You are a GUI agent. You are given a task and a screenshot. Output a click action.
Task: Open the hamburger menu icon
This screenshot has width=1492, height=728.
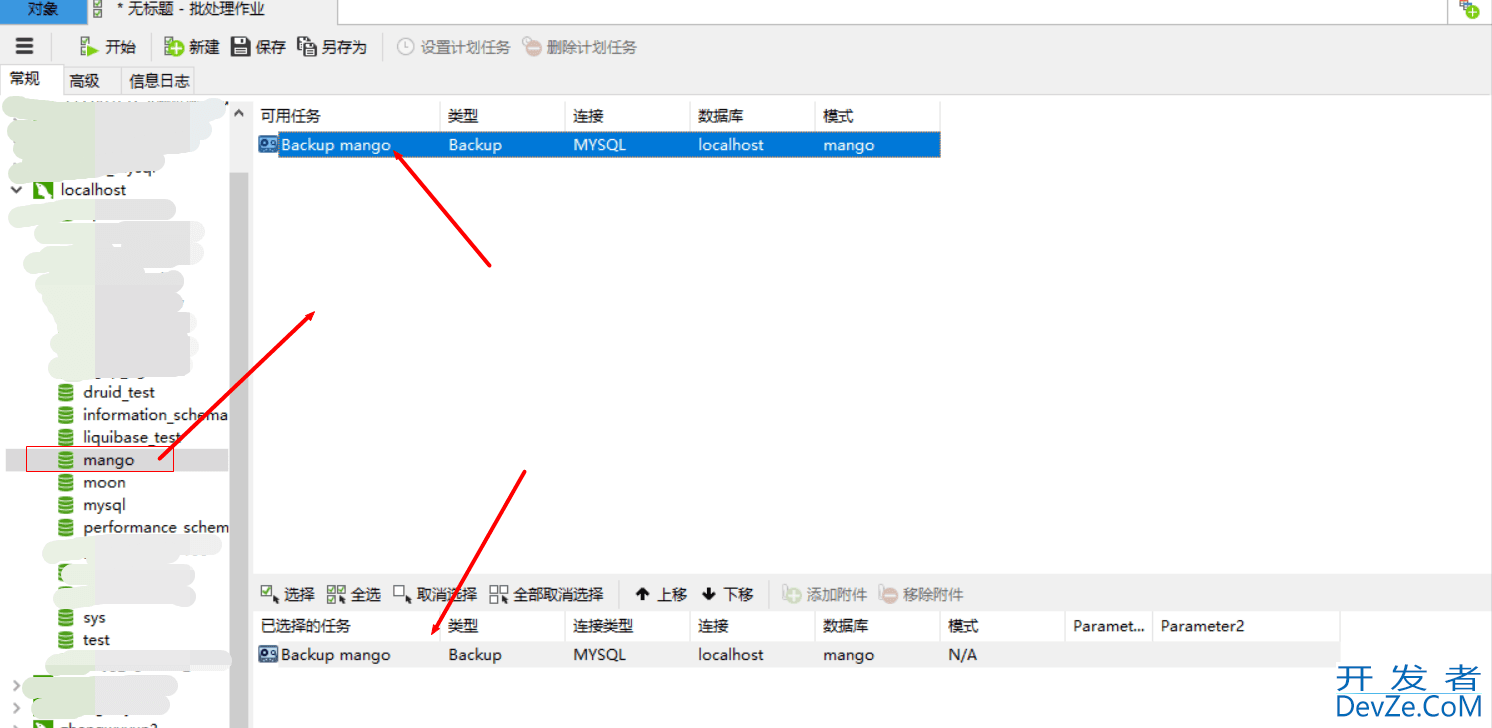(24, 46)
